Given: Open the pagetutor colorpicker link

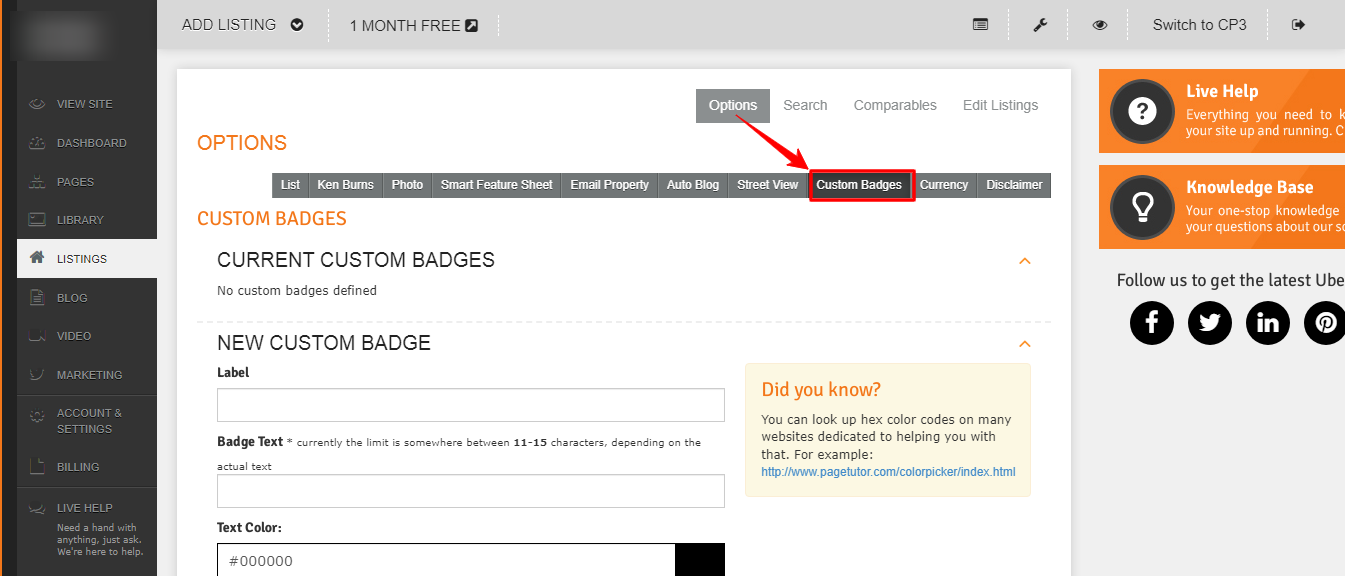Looking at the screenshot, I should tap(888, 472).
